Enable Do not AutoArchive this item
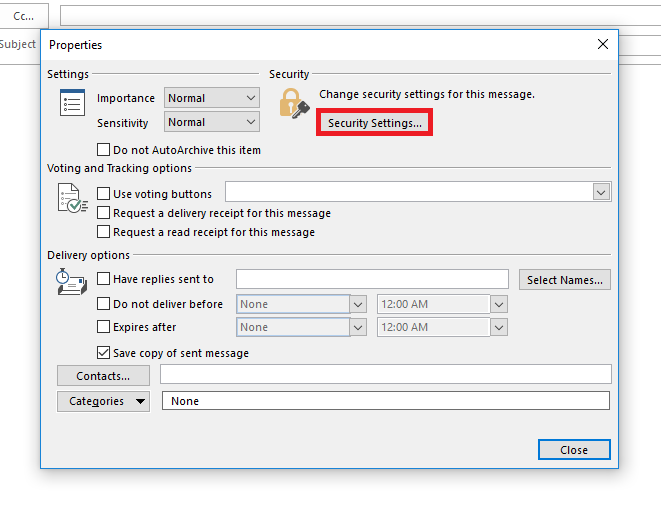 tap(103, 150)
